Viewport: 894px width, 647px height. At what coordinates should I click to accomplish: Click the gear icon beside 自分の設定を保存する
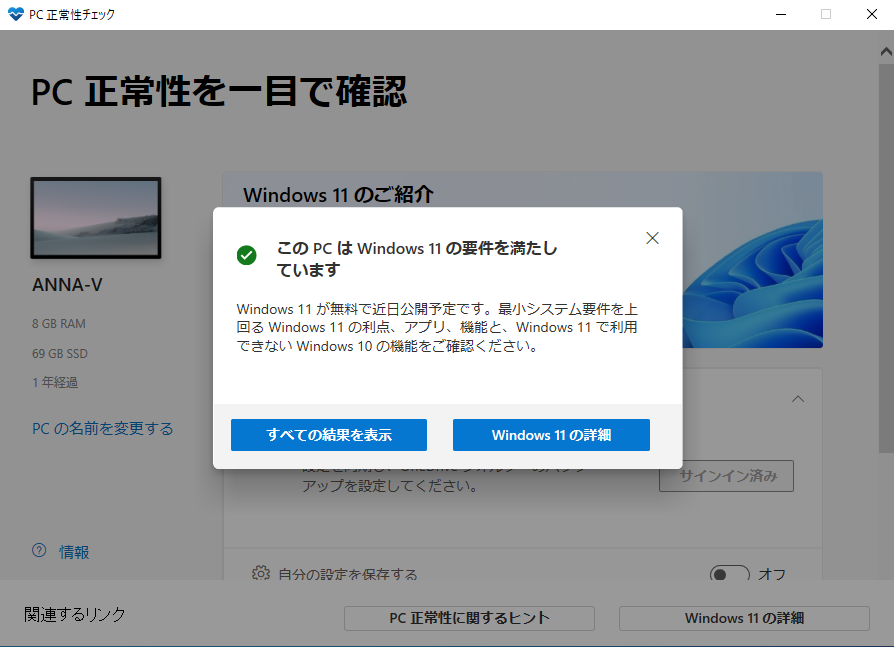tap(261, 572)
